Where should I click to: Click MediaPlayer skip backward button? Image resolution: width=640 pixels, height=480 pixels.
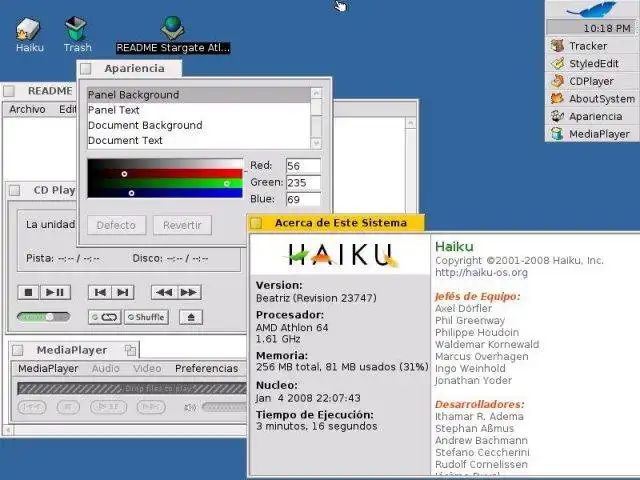point(32,407)
